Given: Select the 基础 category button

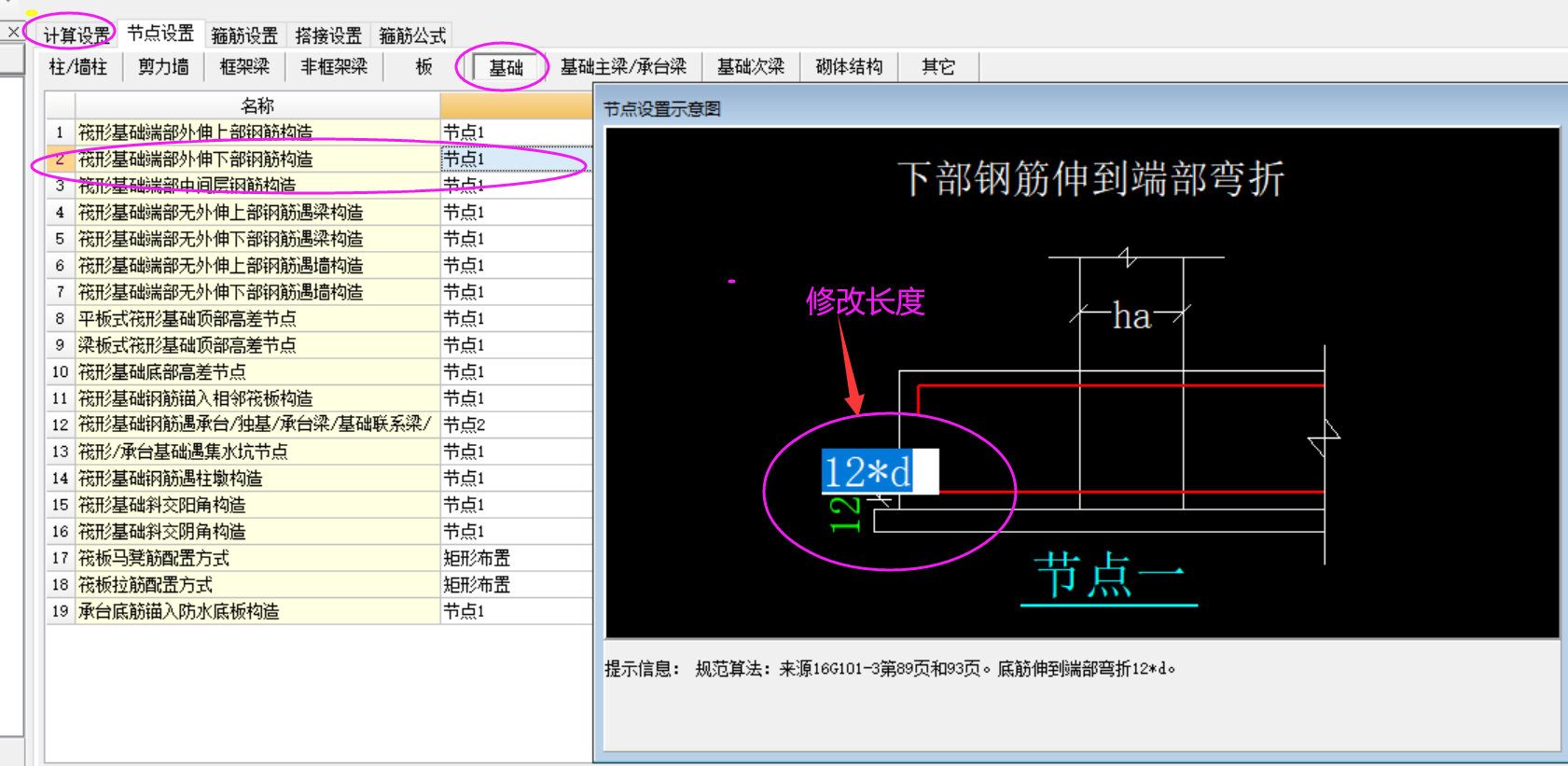Looking at the screenshot, I should coord(506,67).
